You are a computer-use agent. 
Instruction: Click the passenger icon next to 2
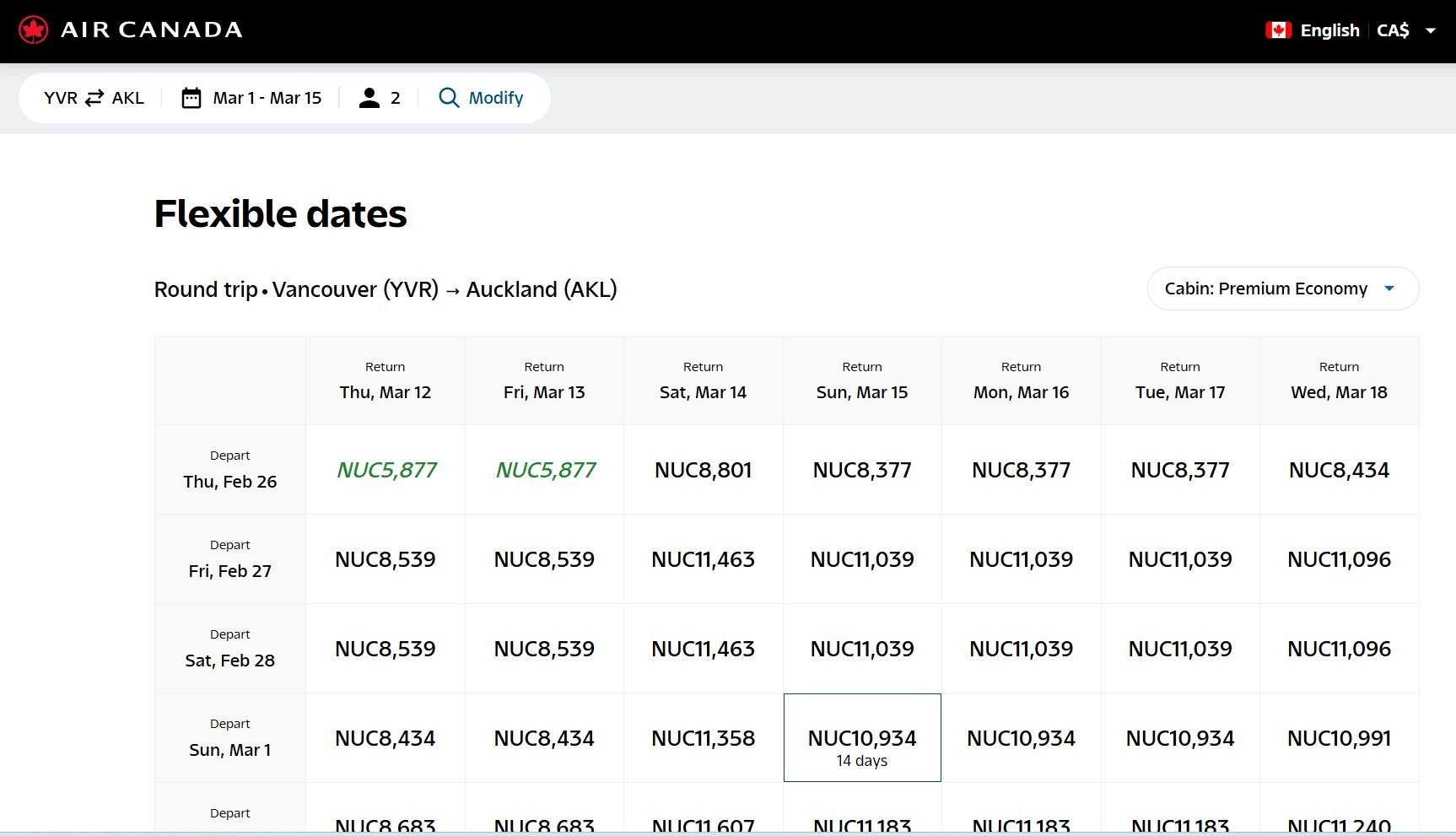369,98
